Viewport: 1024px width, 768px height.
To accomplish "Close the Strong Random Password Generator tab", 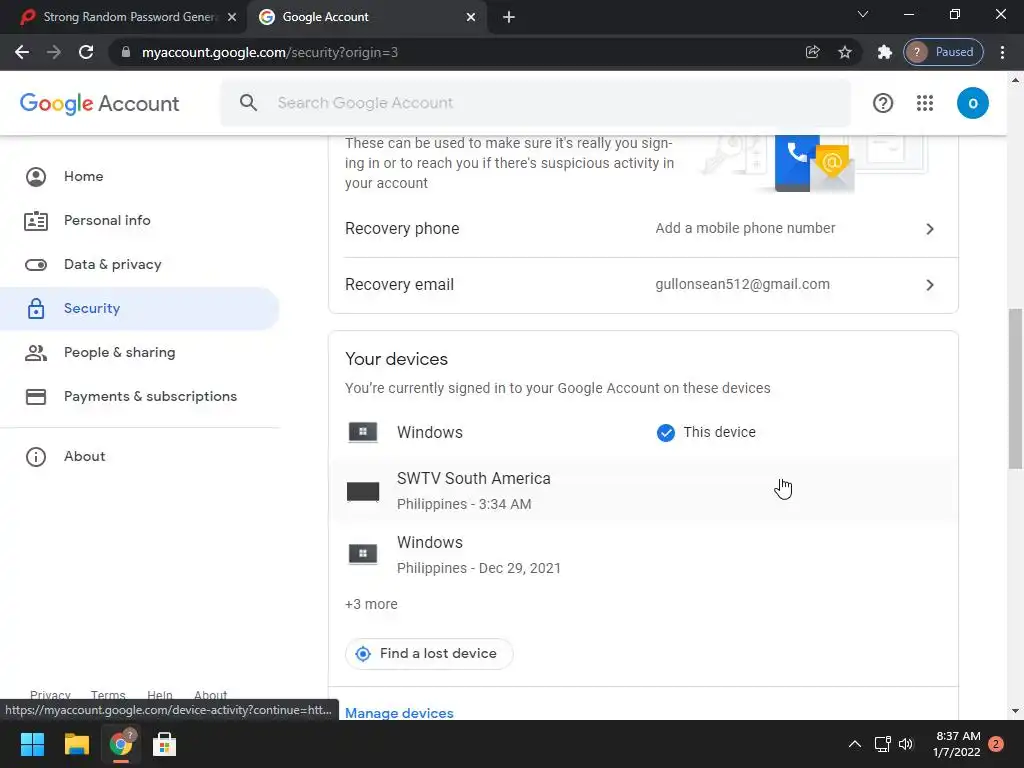I will tap(232, 17).
